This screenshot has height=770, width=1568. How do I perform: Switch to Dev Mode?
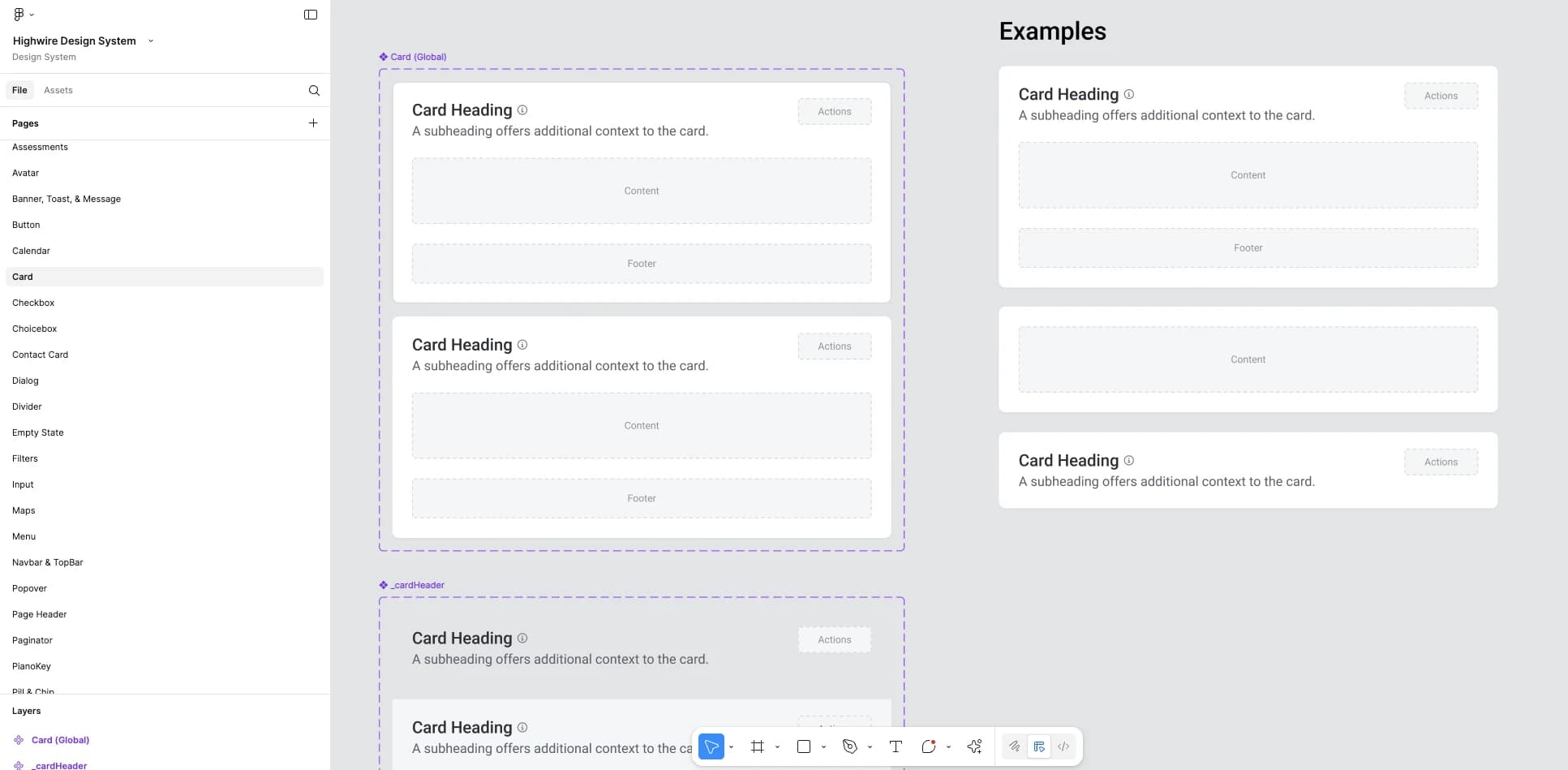(x=1063, y=746)
